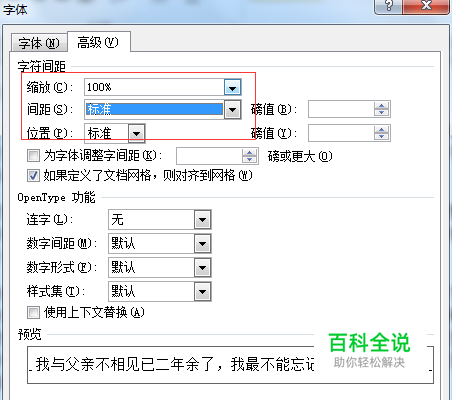Enable 为字体调整字间距 checkbox

(x=33, y=156)
